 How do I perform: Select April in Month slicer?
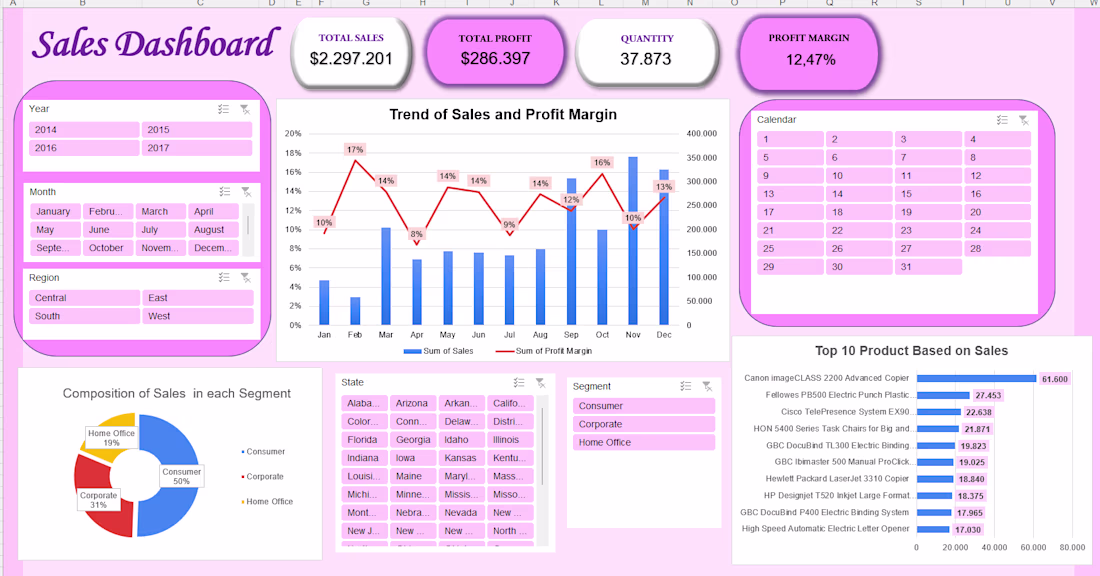(213, 211)
